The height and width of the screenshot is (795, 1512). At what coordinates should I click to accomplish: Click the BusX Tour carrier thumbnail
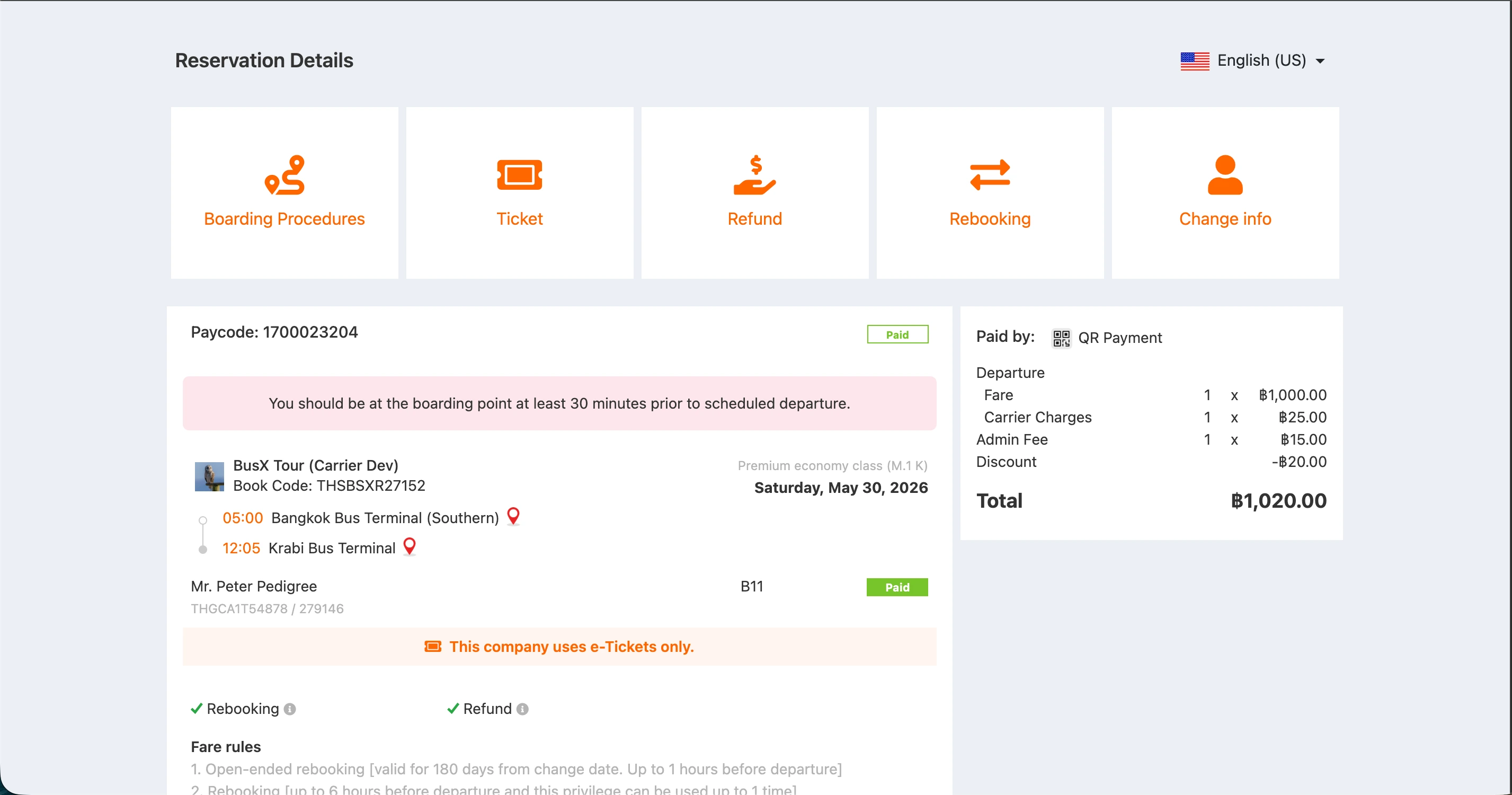209,476
